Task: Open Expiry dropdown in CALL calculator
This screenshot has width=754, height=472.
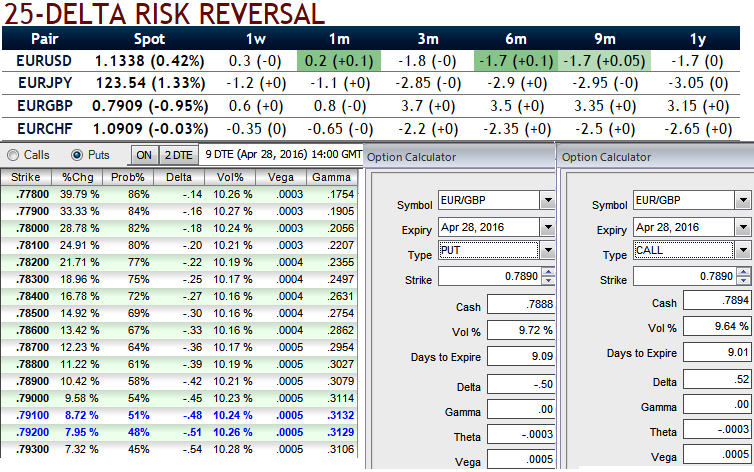Action: click(x=742, y=227)
